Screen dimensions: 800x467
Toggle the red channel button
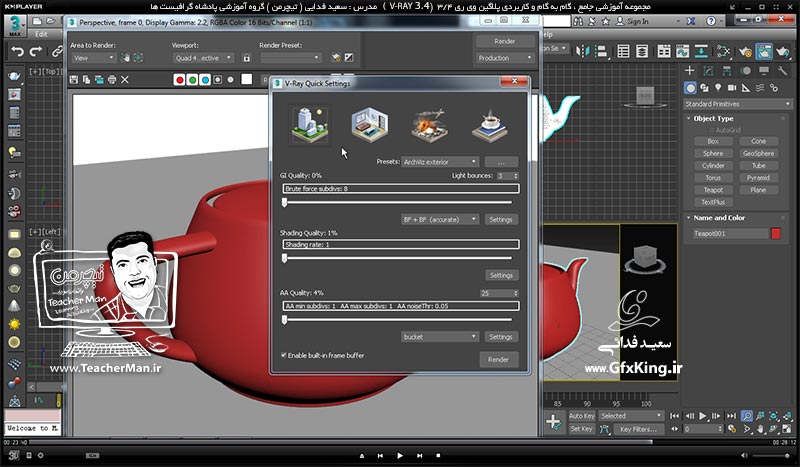pyautogui.click(x=179, y=80)
